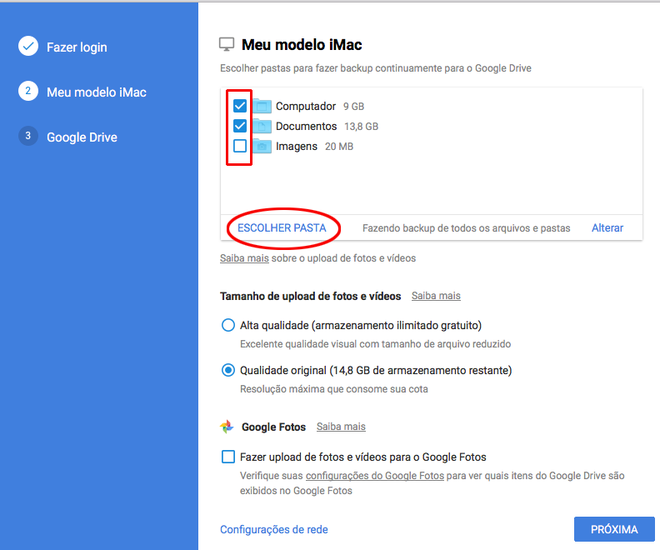Open the Fazer login step in sidebar
Screen dimensions: 660x550
(77, 47)
